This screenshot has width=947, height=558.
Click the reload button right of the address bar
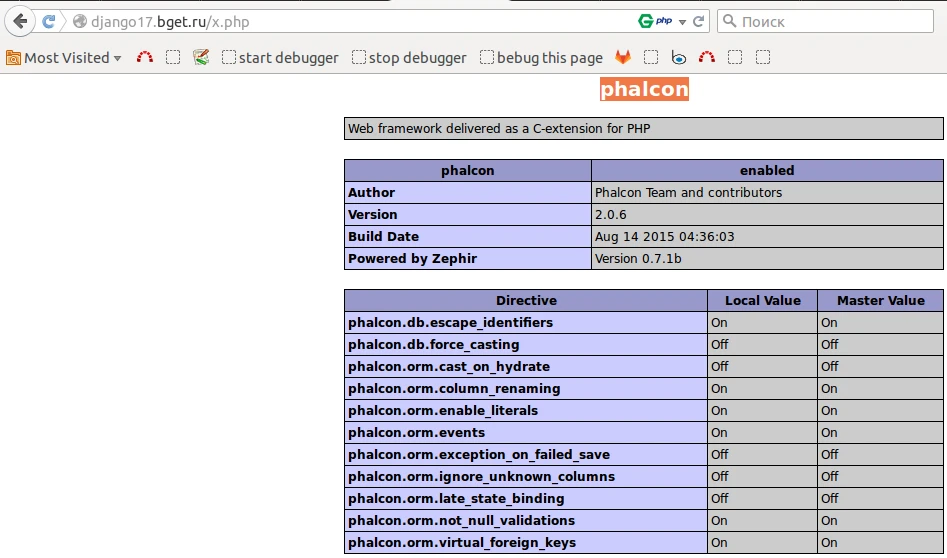pyautogui.click(x=700, y=21)
